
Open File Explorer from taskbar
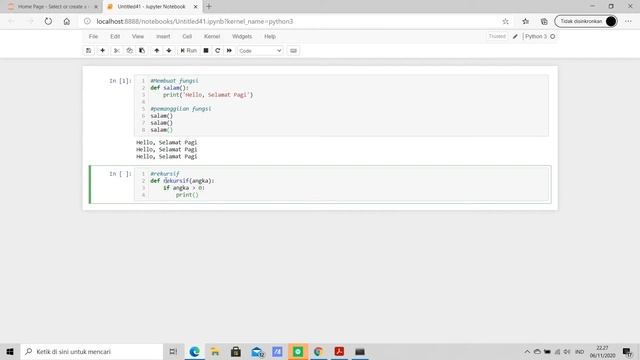click(215, 351)
